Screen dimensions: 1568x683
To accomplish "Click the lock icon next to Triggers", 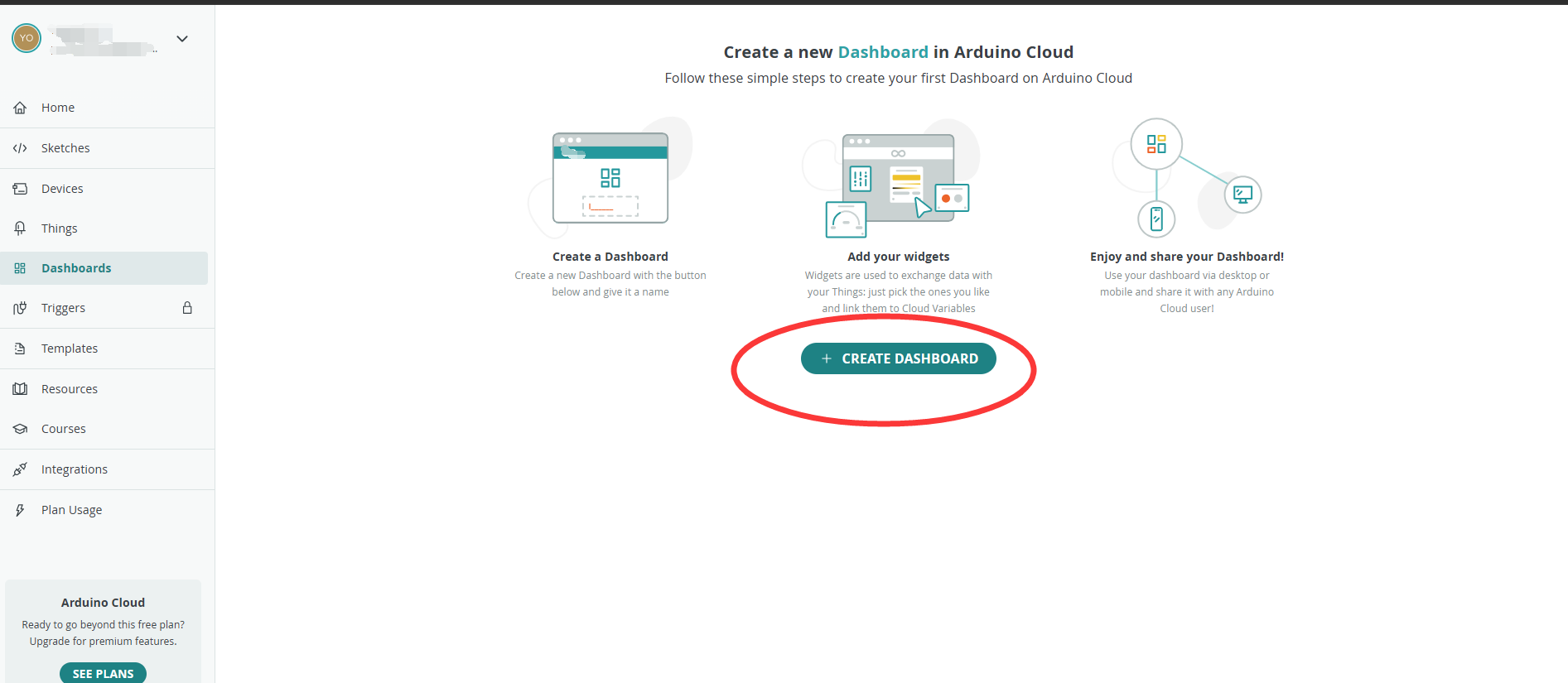I will pos(187,308).
